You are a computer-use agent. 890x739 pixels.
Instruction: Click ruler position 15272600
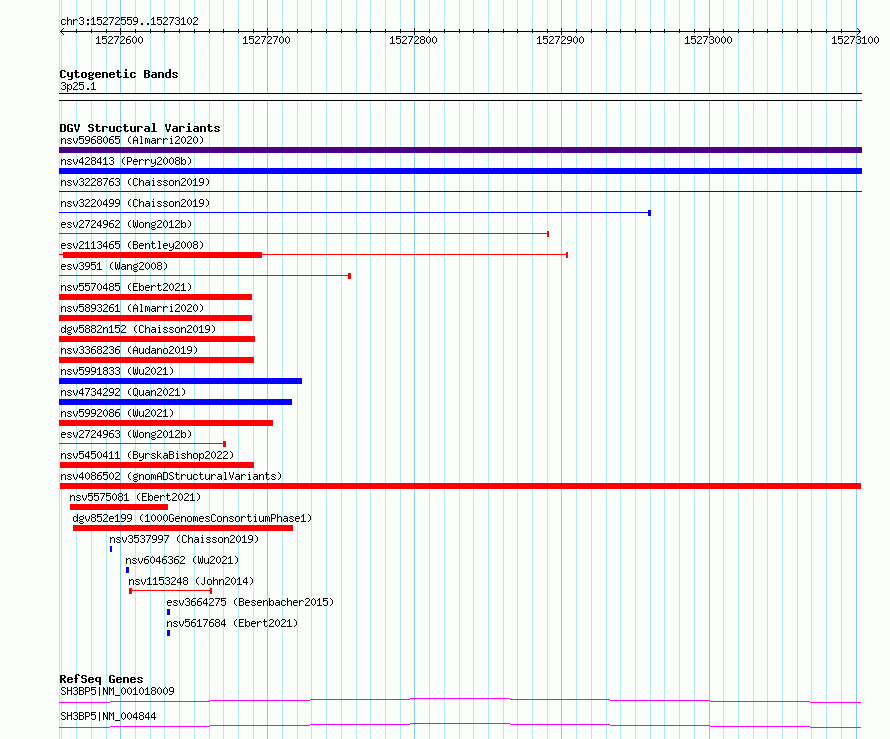(119, 40)
